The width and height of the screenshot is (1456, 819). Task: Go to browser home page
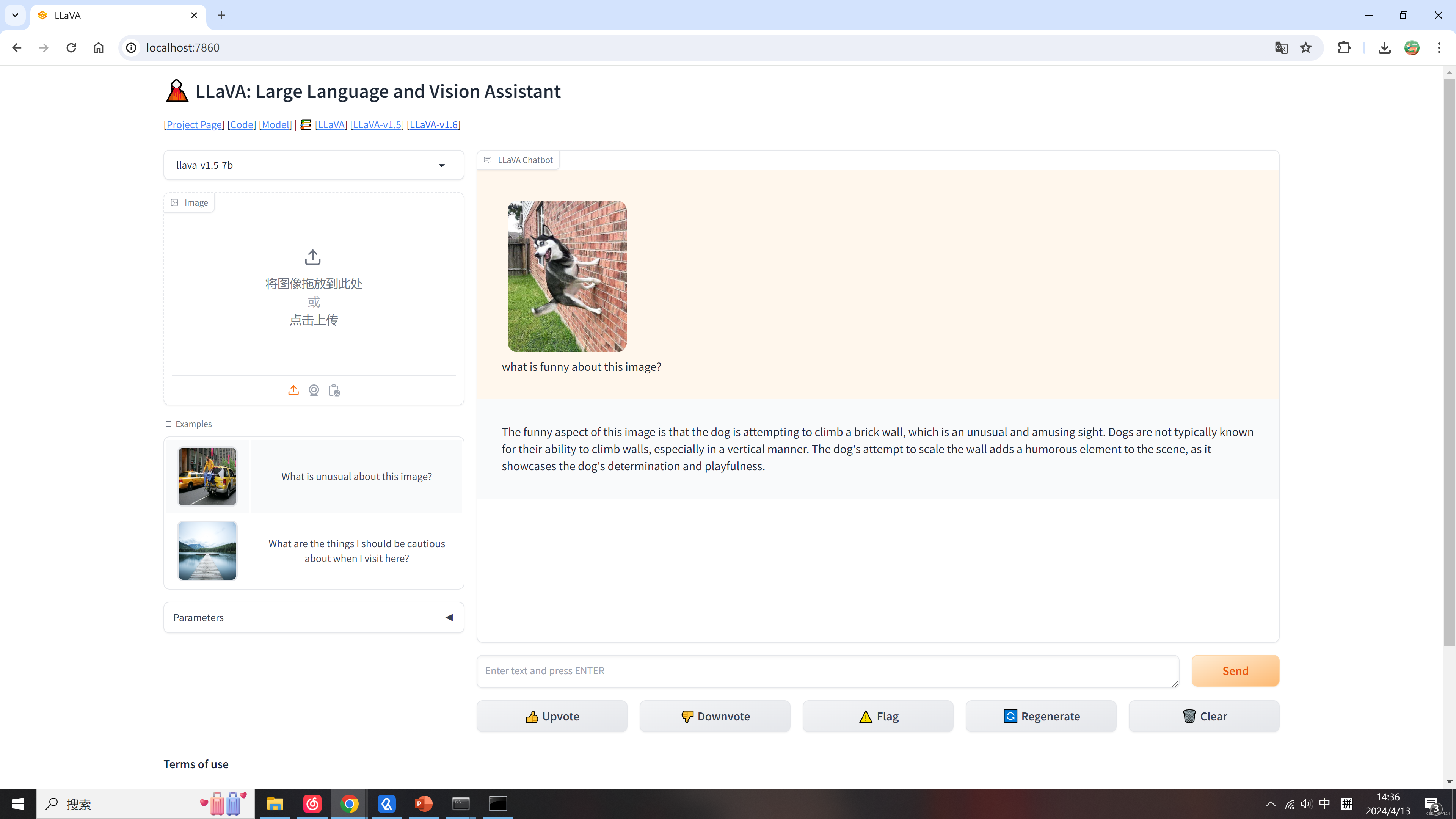coord(98,47)
